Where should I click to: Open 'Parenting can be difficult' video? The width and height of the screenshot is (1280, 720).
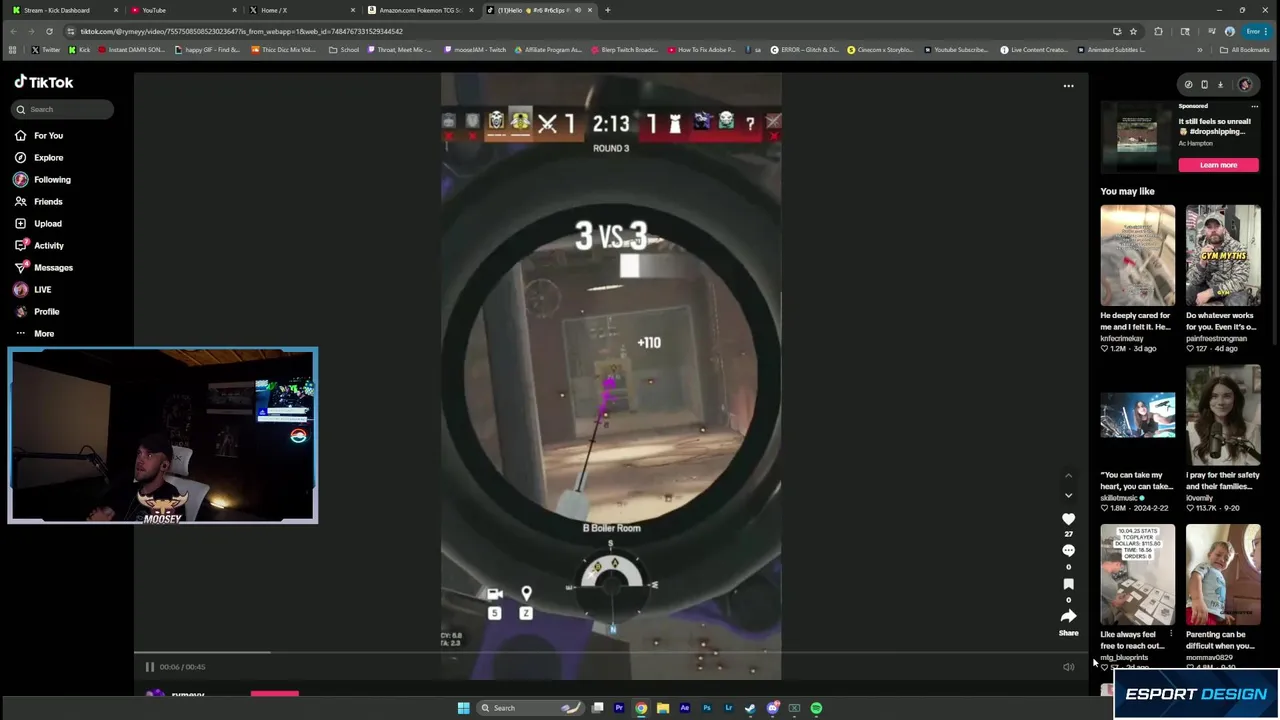pyautogui.click(x=1223, y=575)
